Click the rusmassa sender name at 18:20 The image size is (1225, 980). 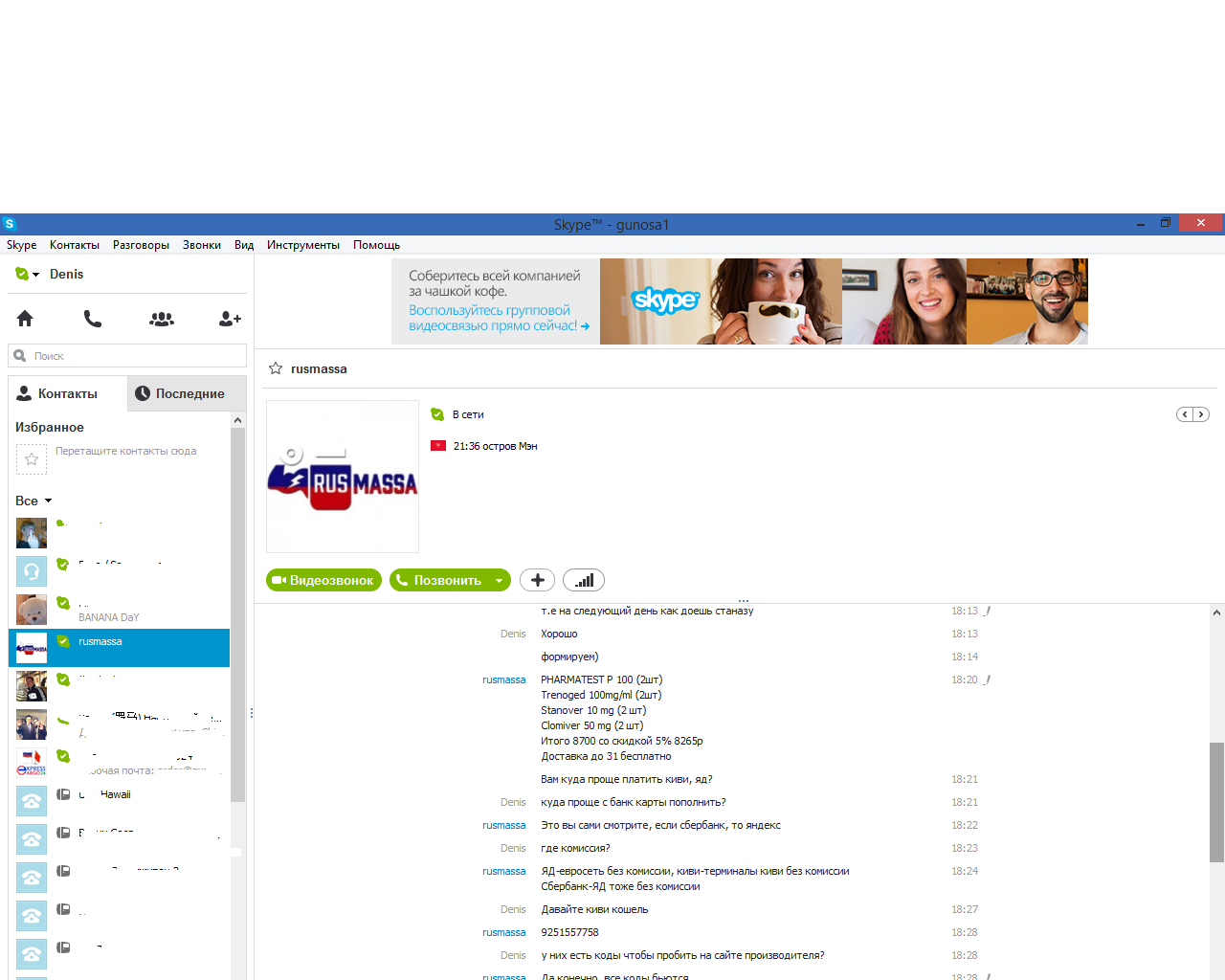coord(503,679)
